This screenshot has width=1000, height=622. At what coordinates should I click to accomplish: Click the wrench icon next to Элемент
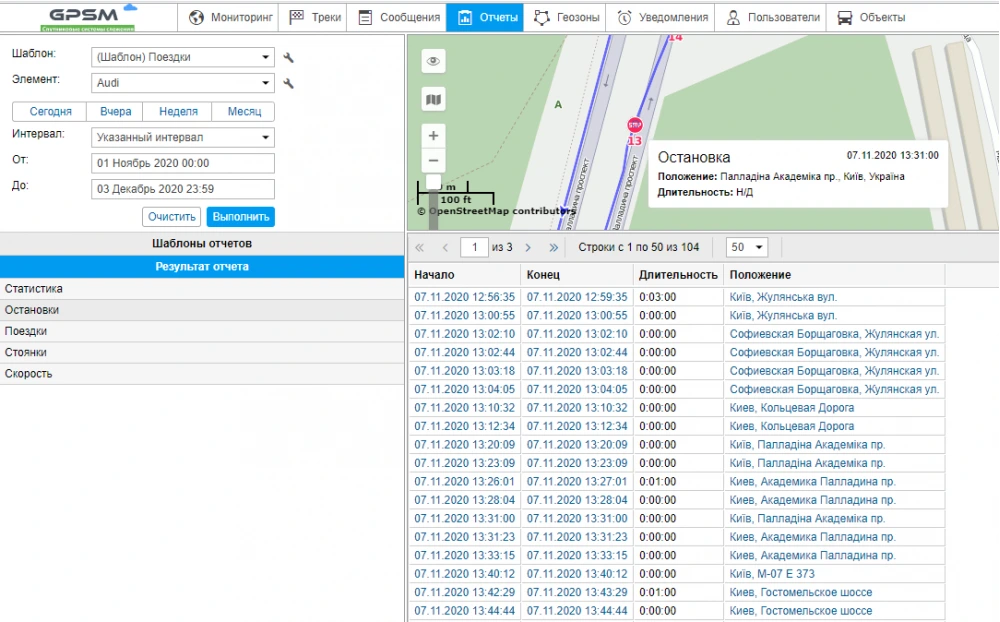pos(289,84)
